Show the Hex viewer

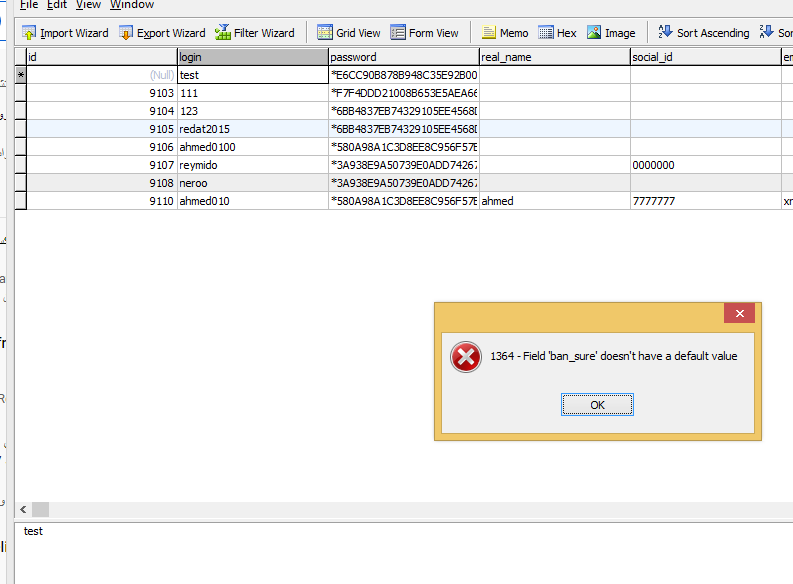pos(557,33)
